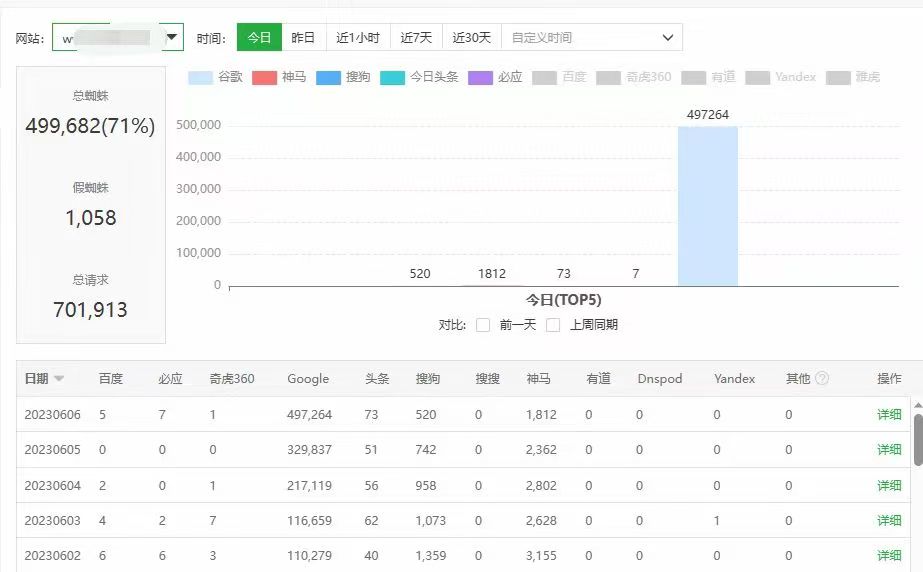Click the help icon beside 其他 column
923x572 pixels.
pos(822,379)
